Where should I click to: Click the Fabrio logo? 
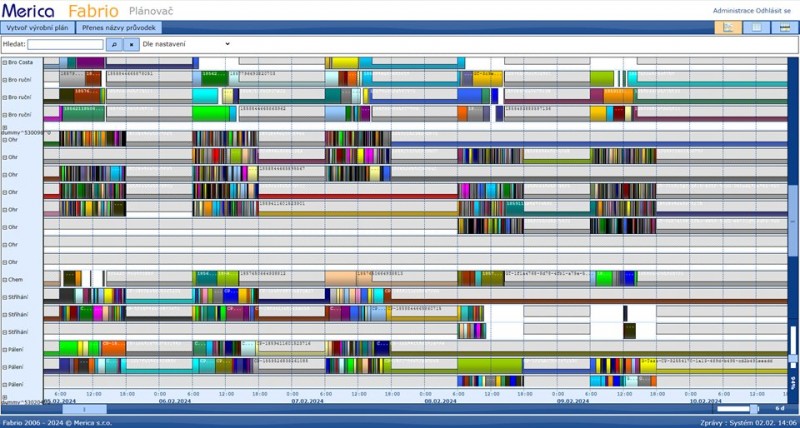click(x=93, y=10)
